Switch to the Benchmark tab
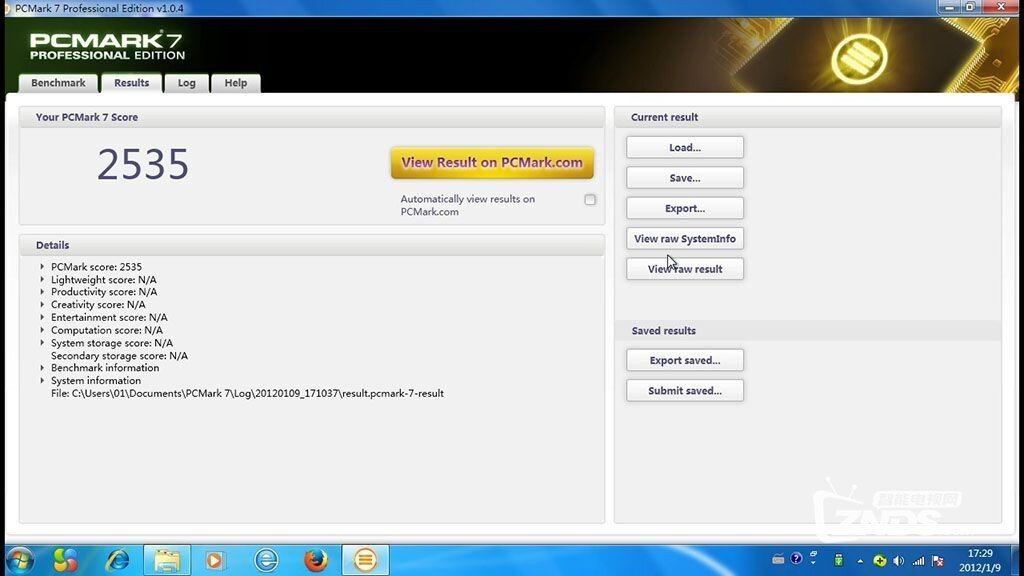Screen dimensions: 1024x576 58,83
